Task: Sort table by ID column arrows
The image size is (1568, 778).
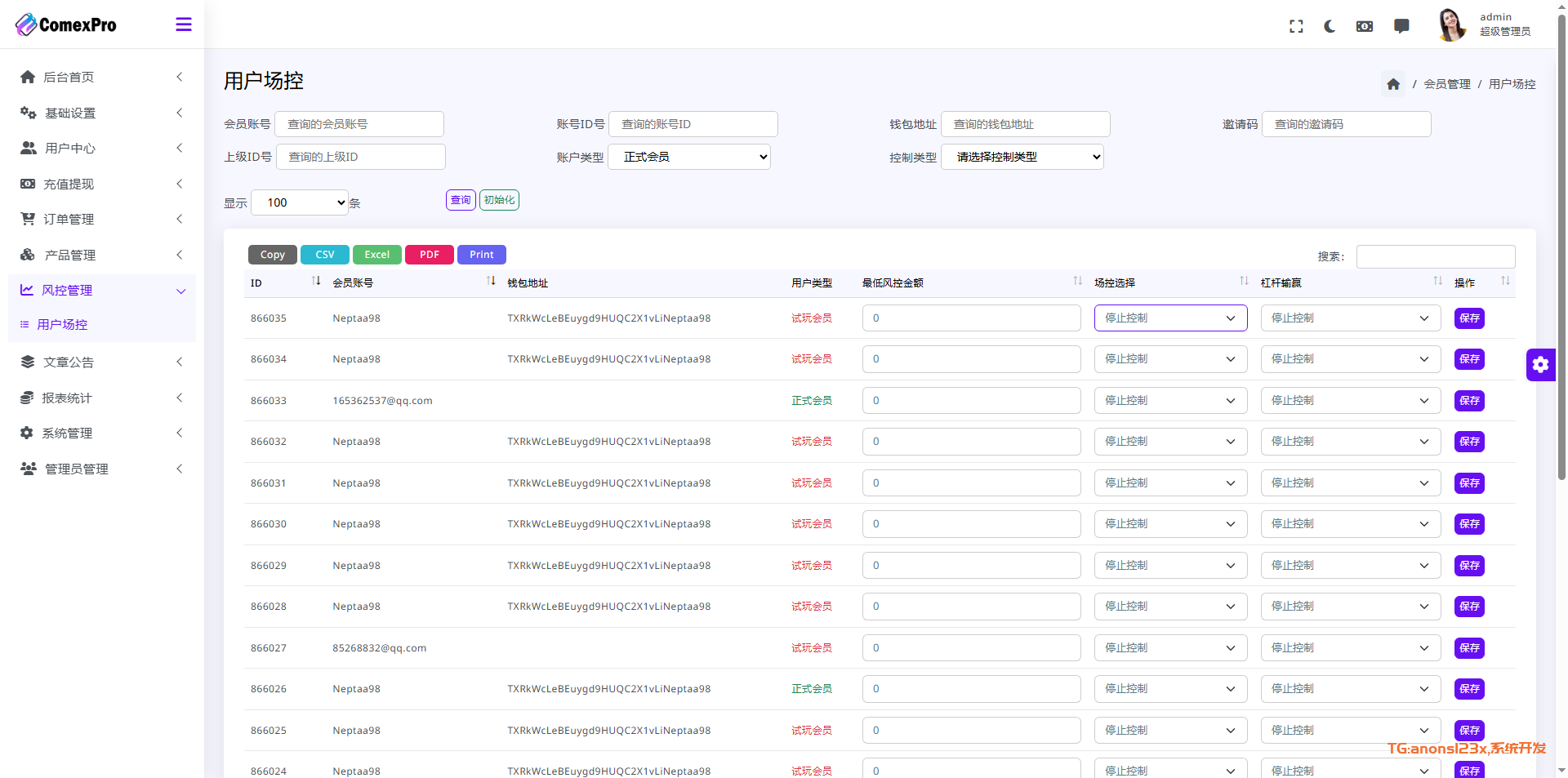Action: pos(316,282)
